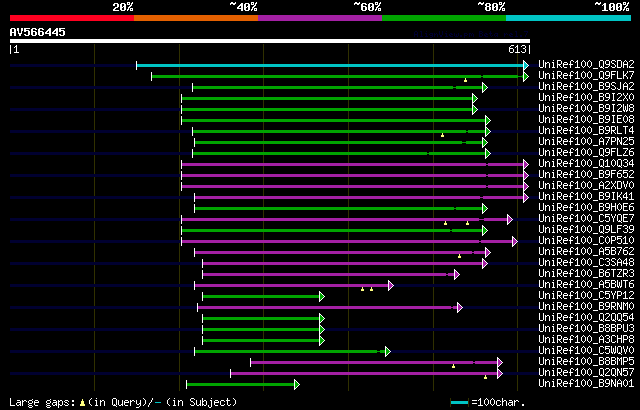
Task: Click the yellow gap marker under A5B762 bar
Action: 460,256
